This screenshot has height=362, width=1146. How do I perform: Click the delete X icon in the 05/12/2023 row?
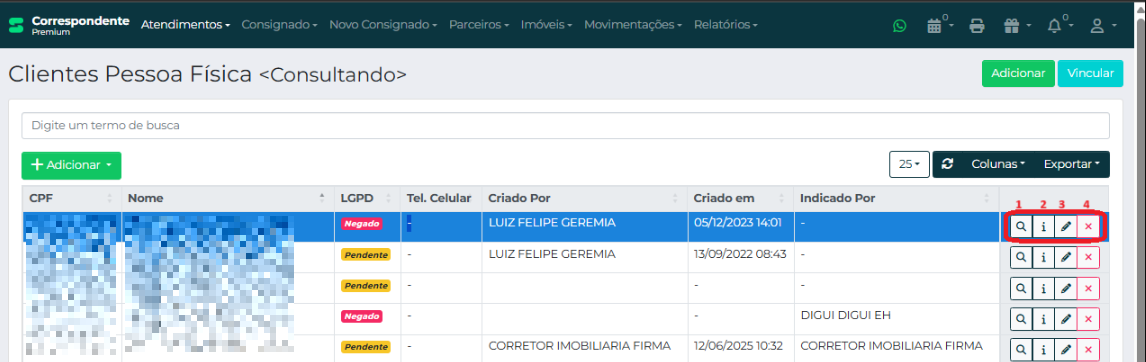(1088, 226)
